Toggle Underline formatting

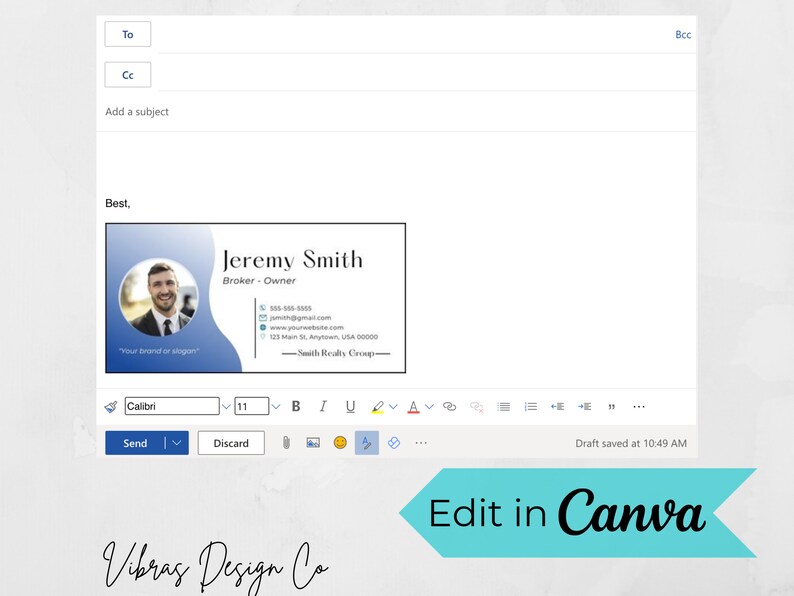350,407
